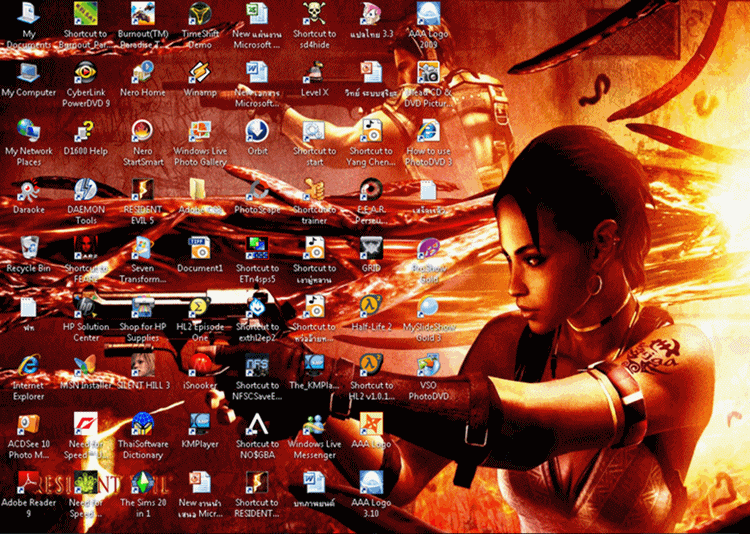Open the My Documents desktop icon
Image resolution: width=750 pixels, height=534 pixels.
pos(28,13)
